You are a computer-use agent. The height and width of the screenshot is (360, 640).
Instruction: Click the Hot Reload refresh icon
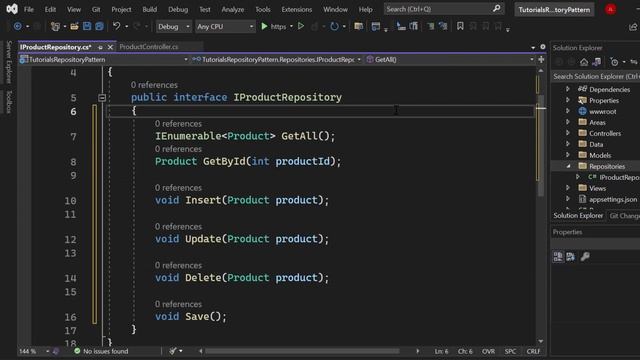[x=334, y=27]
